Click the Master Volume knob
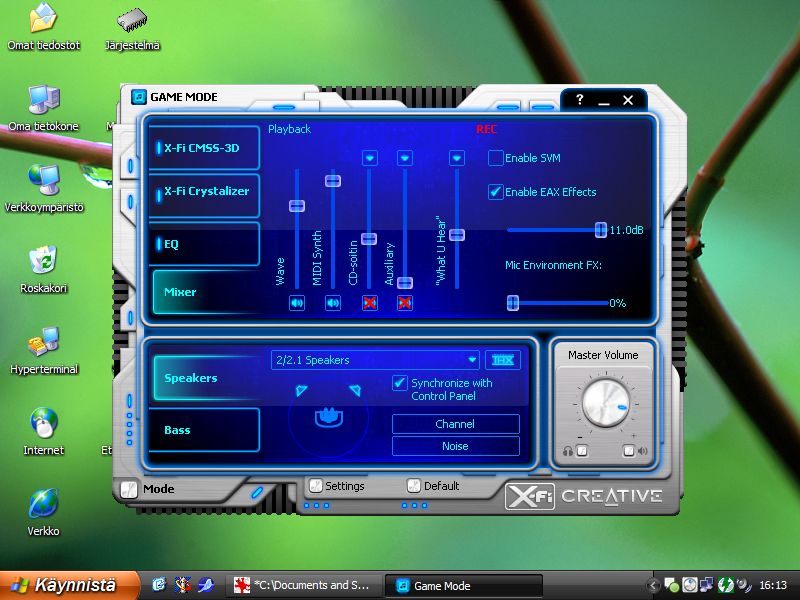The width and height of the screenshot is (800, 600). [602, 402]
